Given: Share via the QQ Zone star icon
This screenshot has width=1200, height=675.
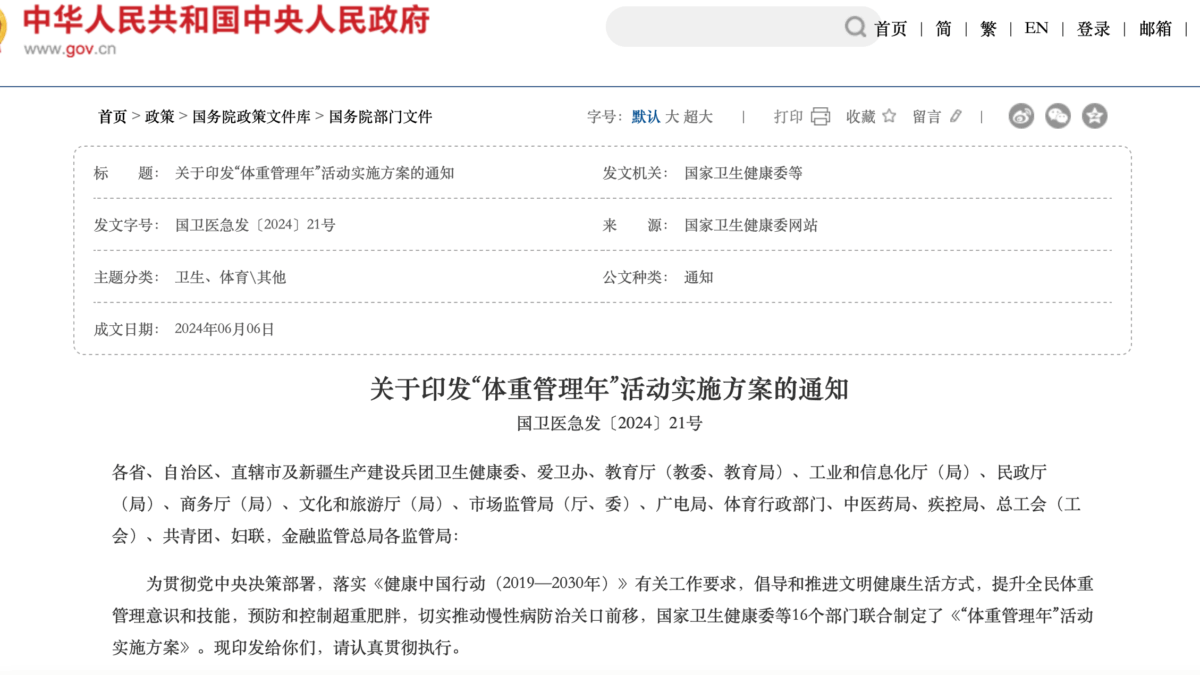Looking at the screenshot, I should (x=1095, y=116).
